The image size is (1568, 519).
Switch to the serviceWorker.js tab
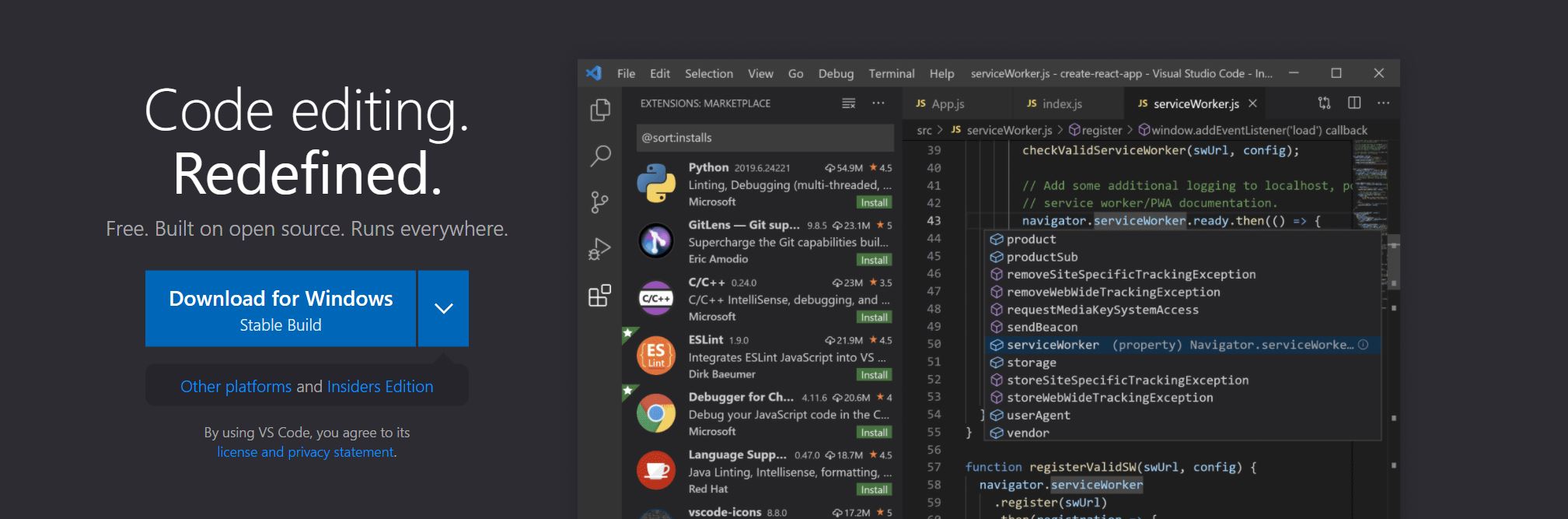coord(1194,103)
